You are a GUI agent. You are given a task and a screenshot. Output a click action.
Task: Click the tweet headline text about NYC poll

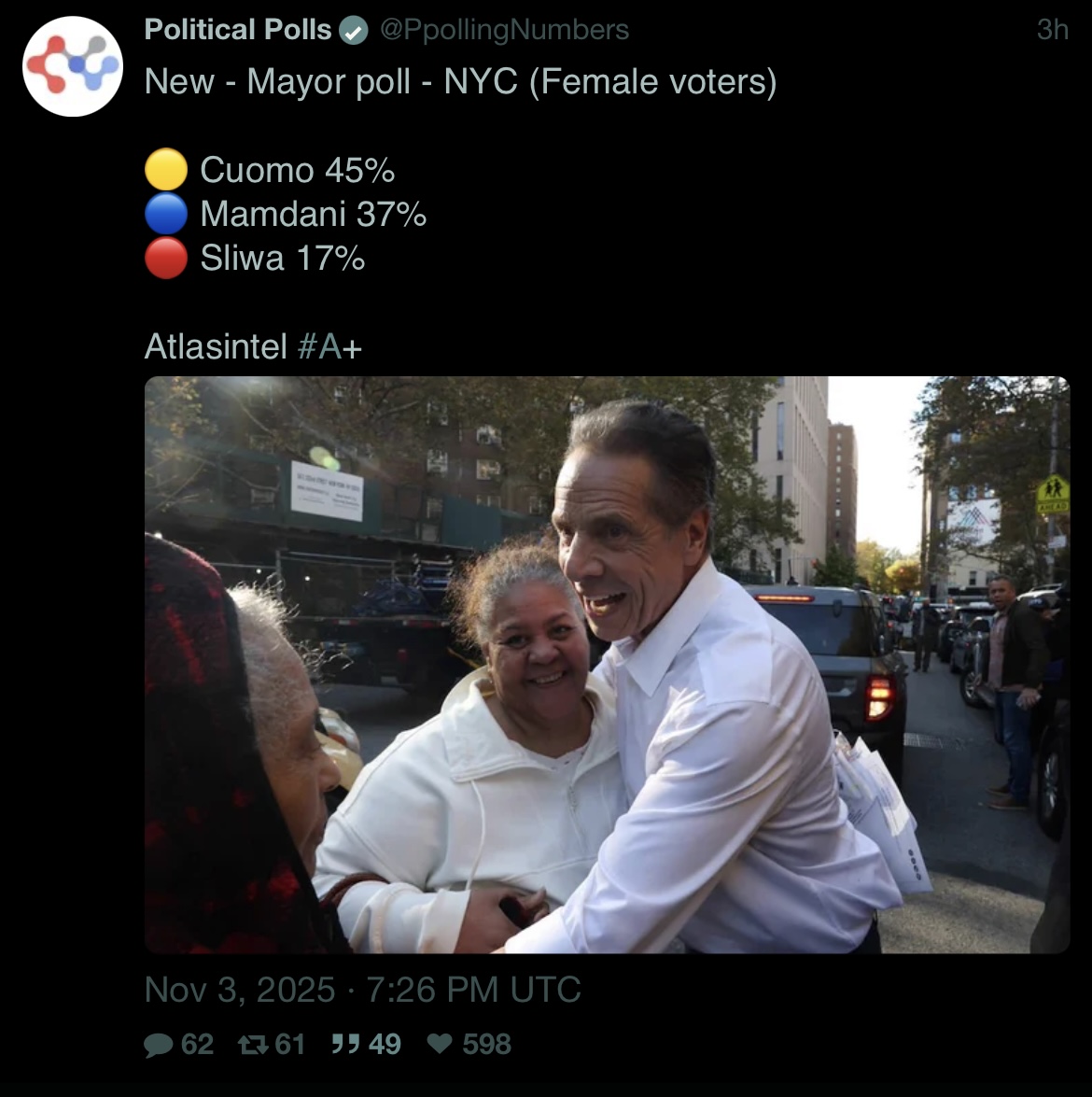coord(460,82)
